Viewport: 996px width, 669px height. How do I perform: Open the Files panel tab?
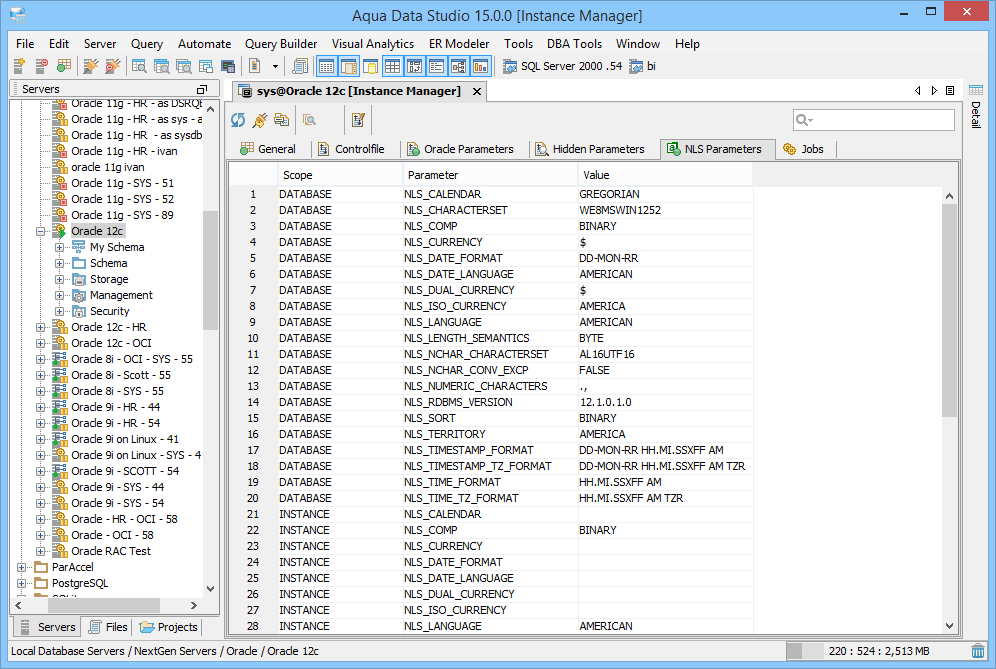[108, 627]
